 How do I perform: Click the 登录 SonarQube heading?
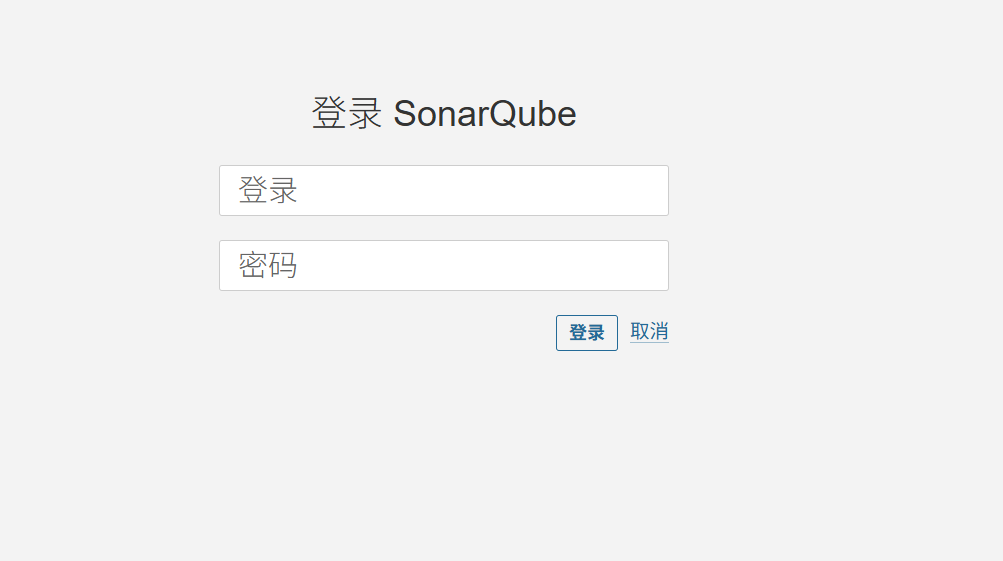(444, 114)
